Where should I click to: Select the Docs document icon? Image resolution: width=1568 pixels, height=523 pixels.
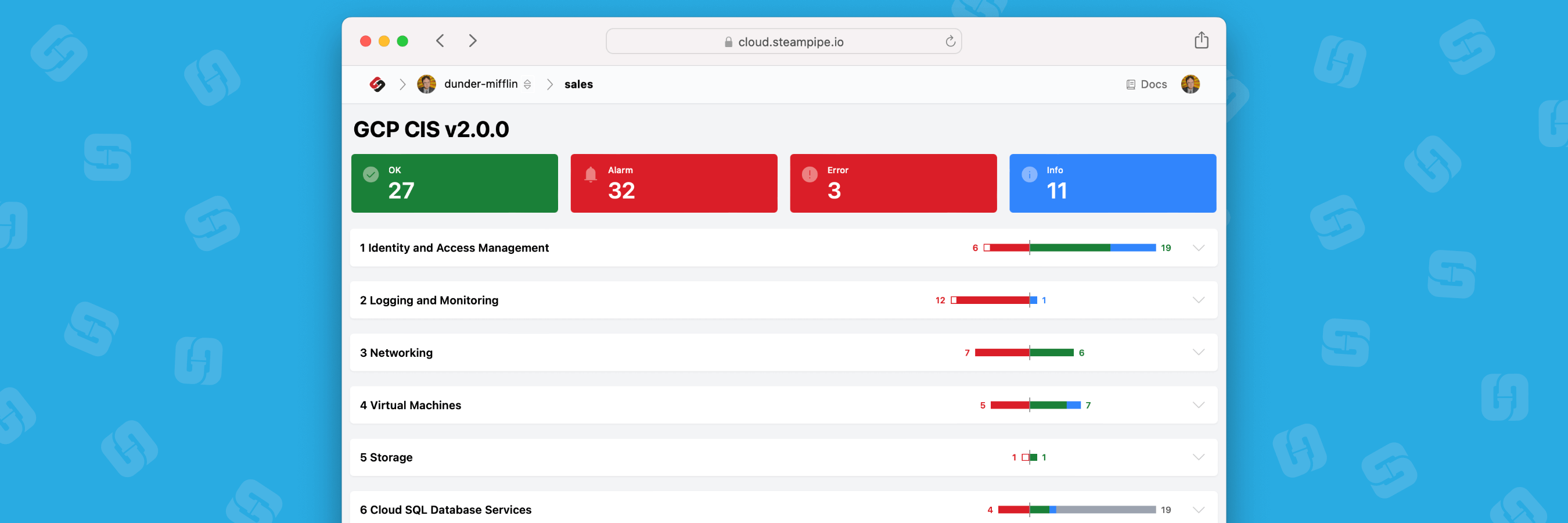(1130, 84)
